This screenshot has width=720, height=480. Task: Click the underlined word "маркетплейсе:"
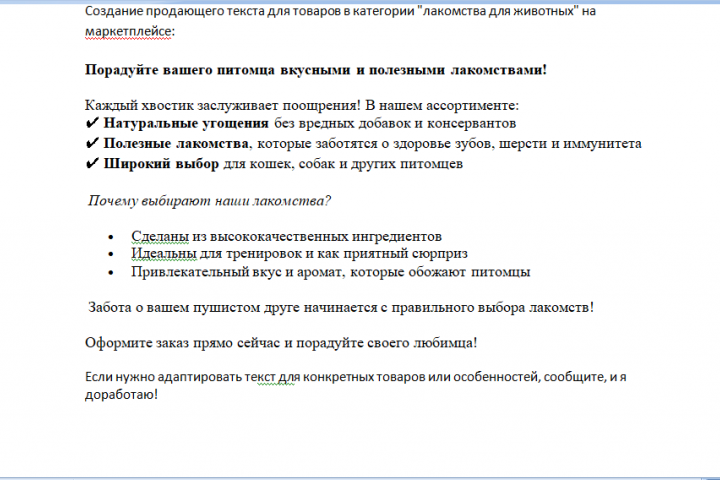pyautogui.click(x=130, y=31)
